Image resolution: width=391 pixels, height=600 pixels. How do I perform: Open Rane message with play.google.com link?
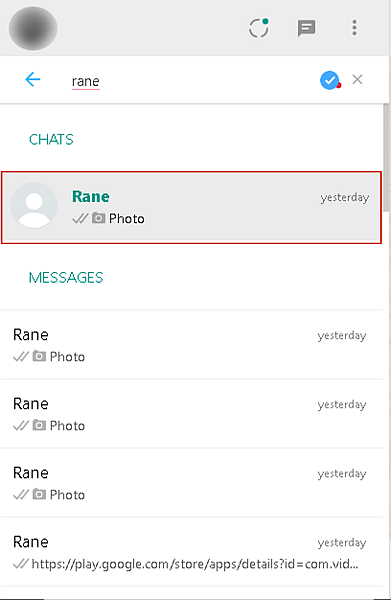[x=191, y=552]
